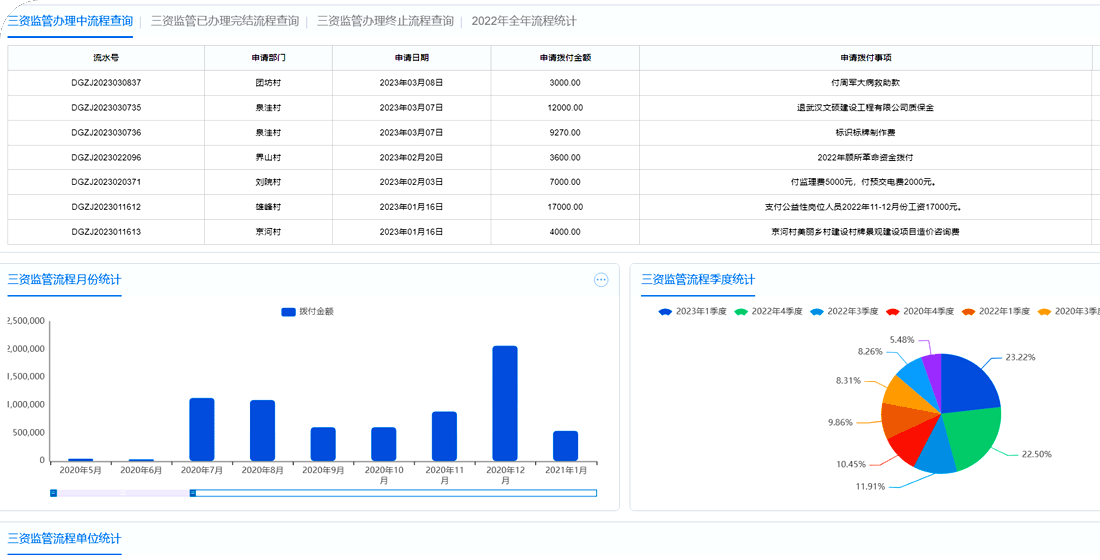Click the 2020年7月 bar
The width and height of the screenshot is (1100, 560).
click(x=201, y=429)
